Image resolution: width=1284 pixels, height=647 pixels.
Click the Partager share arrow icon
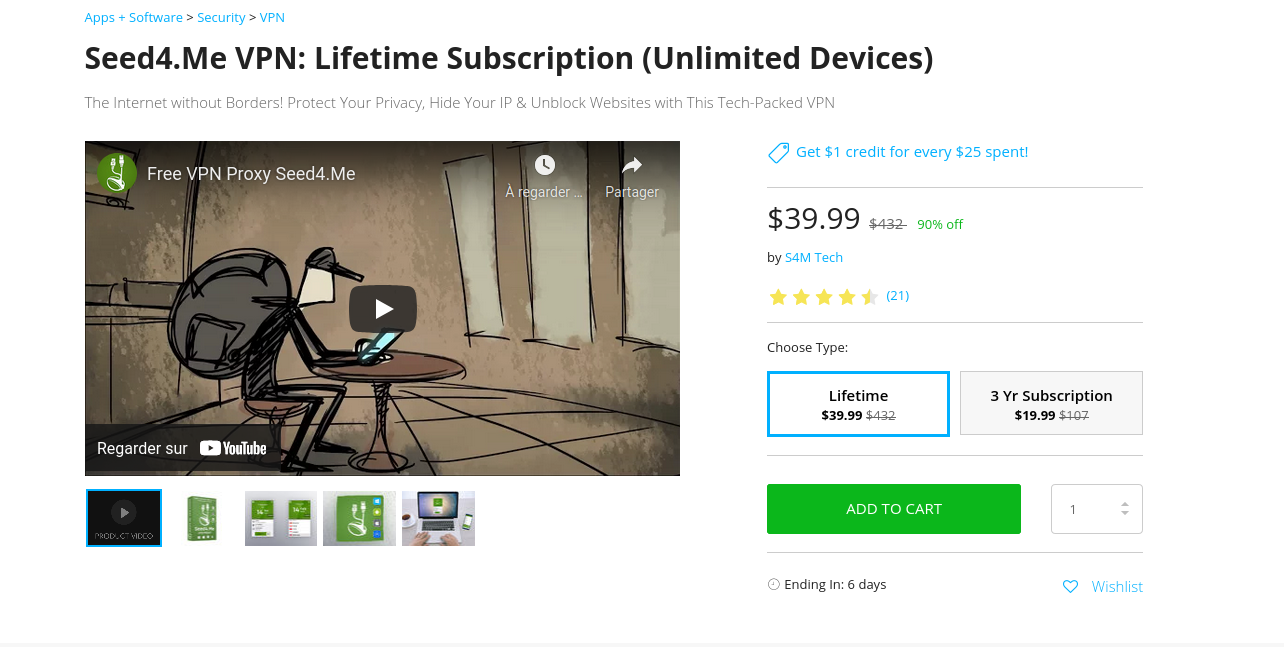point(632,165)
